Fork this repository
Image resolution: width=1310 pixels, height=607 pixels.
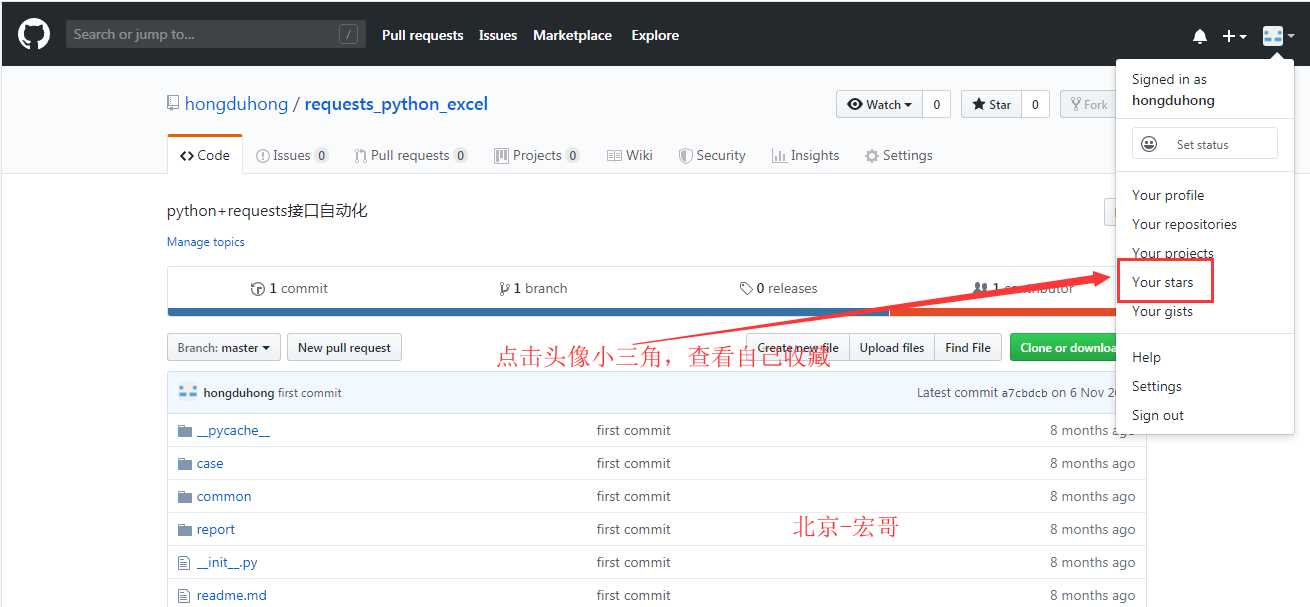coord(1088,104)
